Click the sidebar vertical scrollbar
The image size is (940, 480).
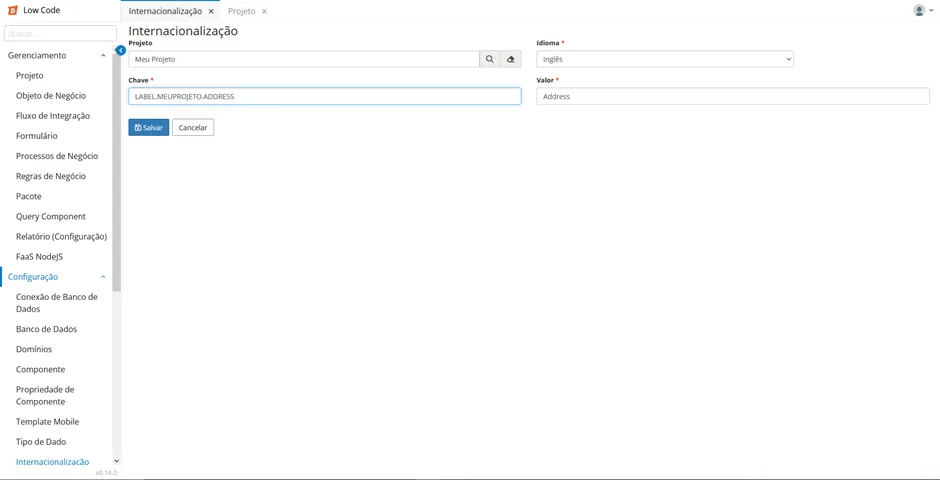(x=116, y=174)
